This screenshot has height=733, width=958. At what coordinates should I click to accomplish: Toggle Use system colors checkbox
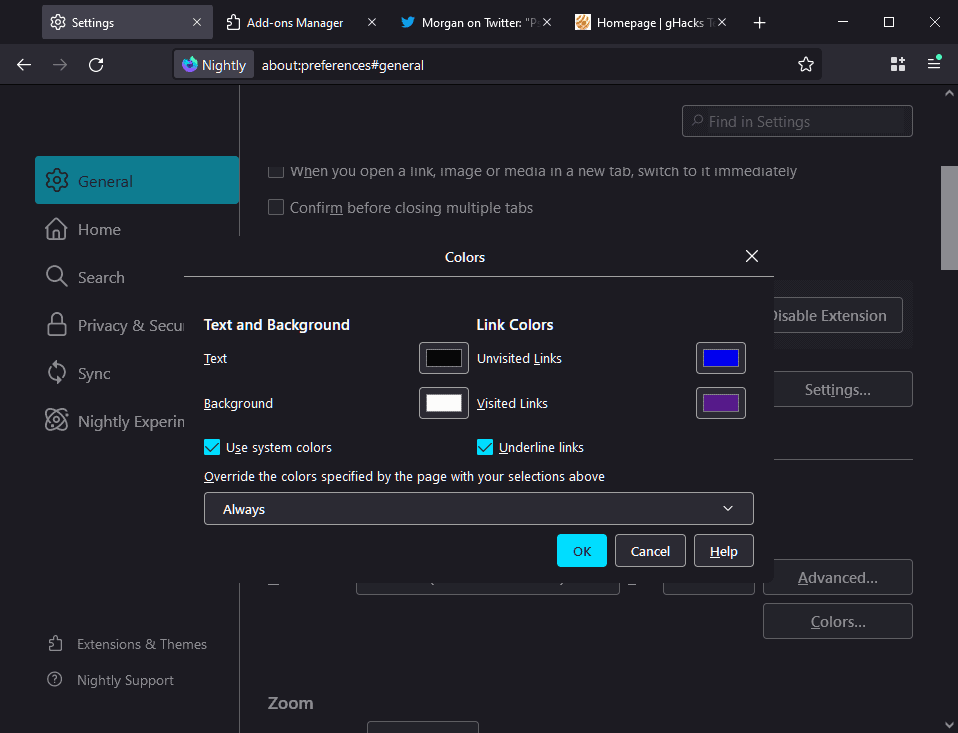(212, 447)
